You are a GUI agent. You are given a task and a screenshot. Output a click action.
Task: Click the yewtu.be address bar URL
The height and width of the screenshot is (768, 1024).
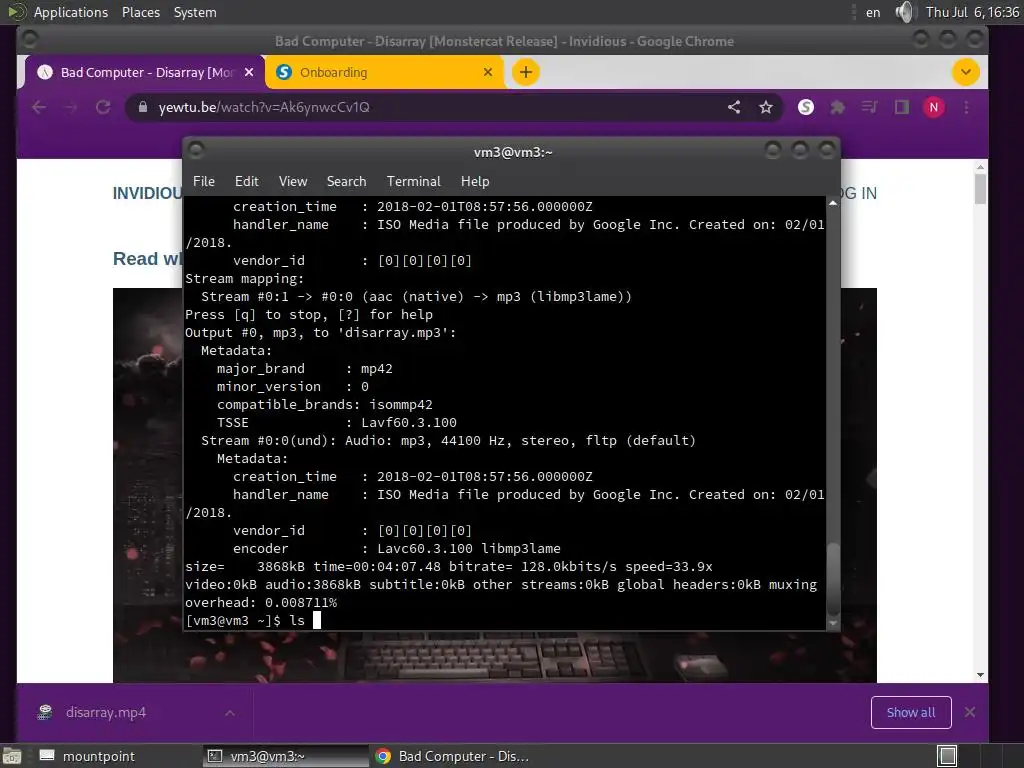click(x=264, y=107)
